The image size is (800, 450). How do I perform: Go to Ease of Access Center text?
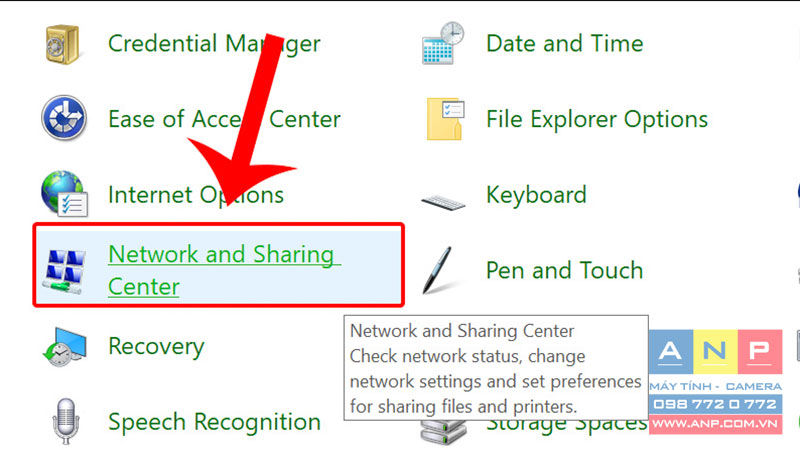(224, 119)
